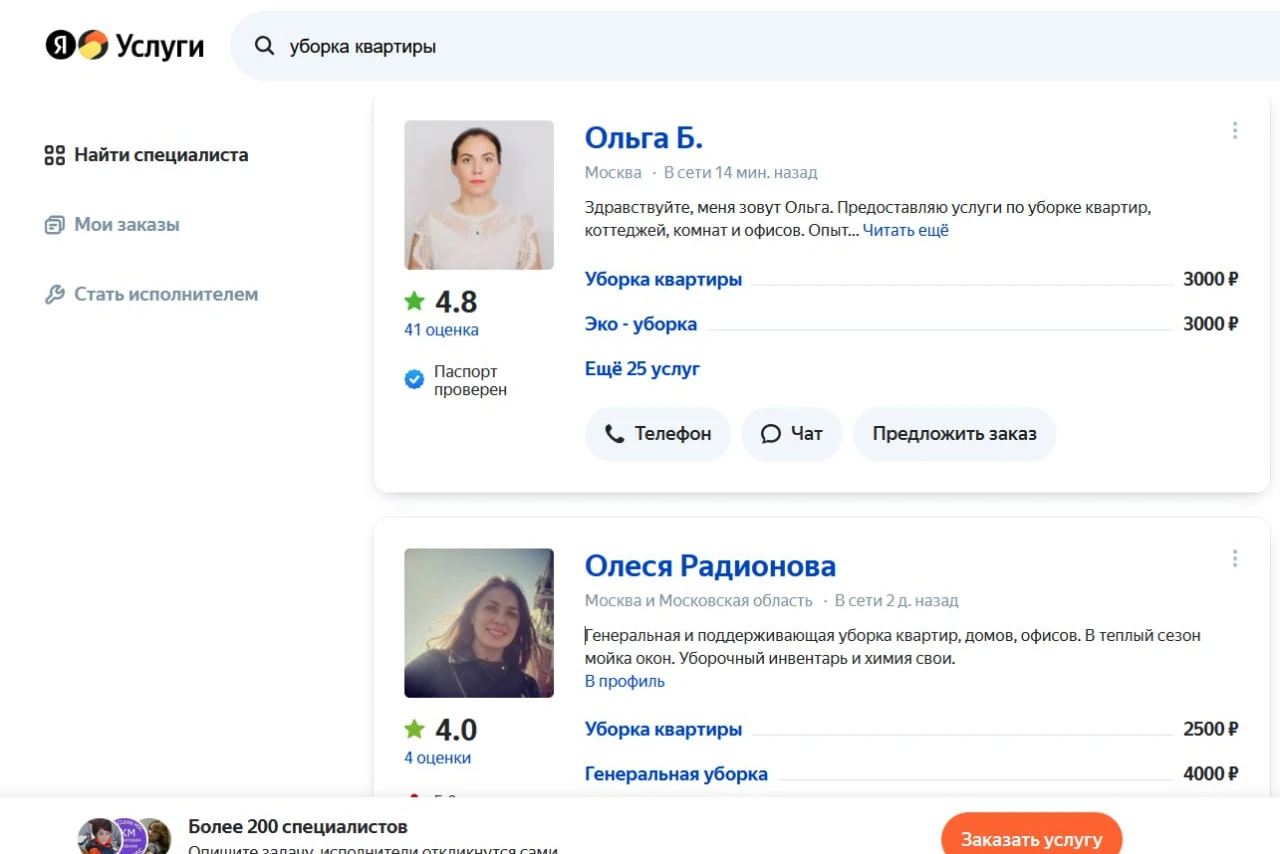This screenshot has width=1280, height=854.
Task: Open the Чат with Ольга Б.
Action: pos(791,434)
